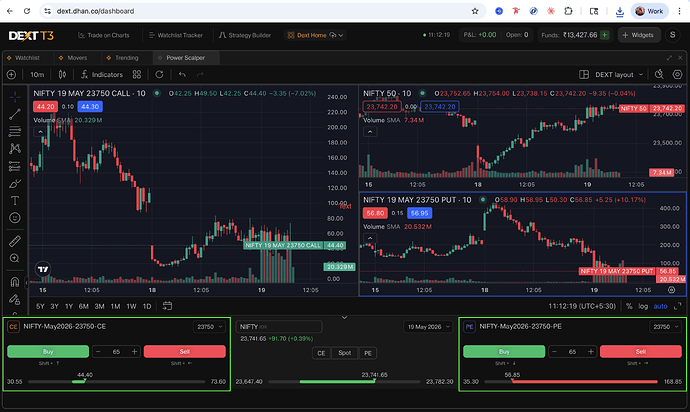Screen dimensions: 690x412
Task: Open the candlestick chart style selector
Action: (x=62, y=75)
